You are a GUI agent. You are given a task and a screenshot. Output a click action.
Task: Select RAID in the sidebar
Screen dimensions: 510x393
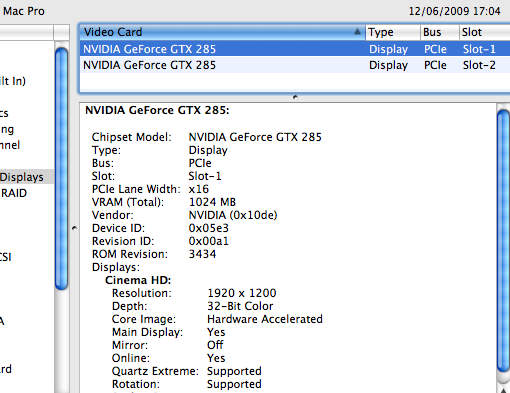[14, 193]
